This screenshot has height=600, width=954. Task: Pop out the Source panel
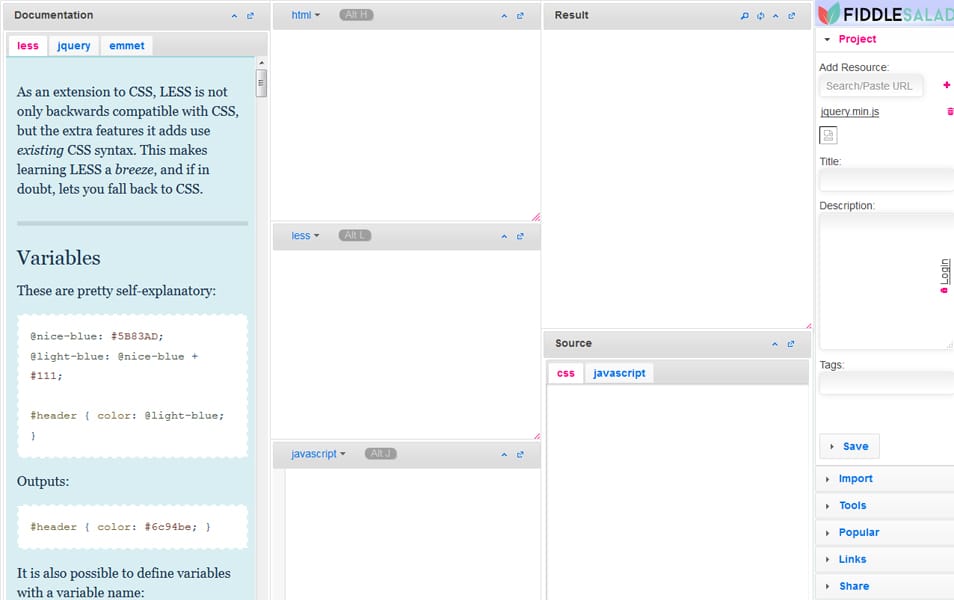[791, 344]
